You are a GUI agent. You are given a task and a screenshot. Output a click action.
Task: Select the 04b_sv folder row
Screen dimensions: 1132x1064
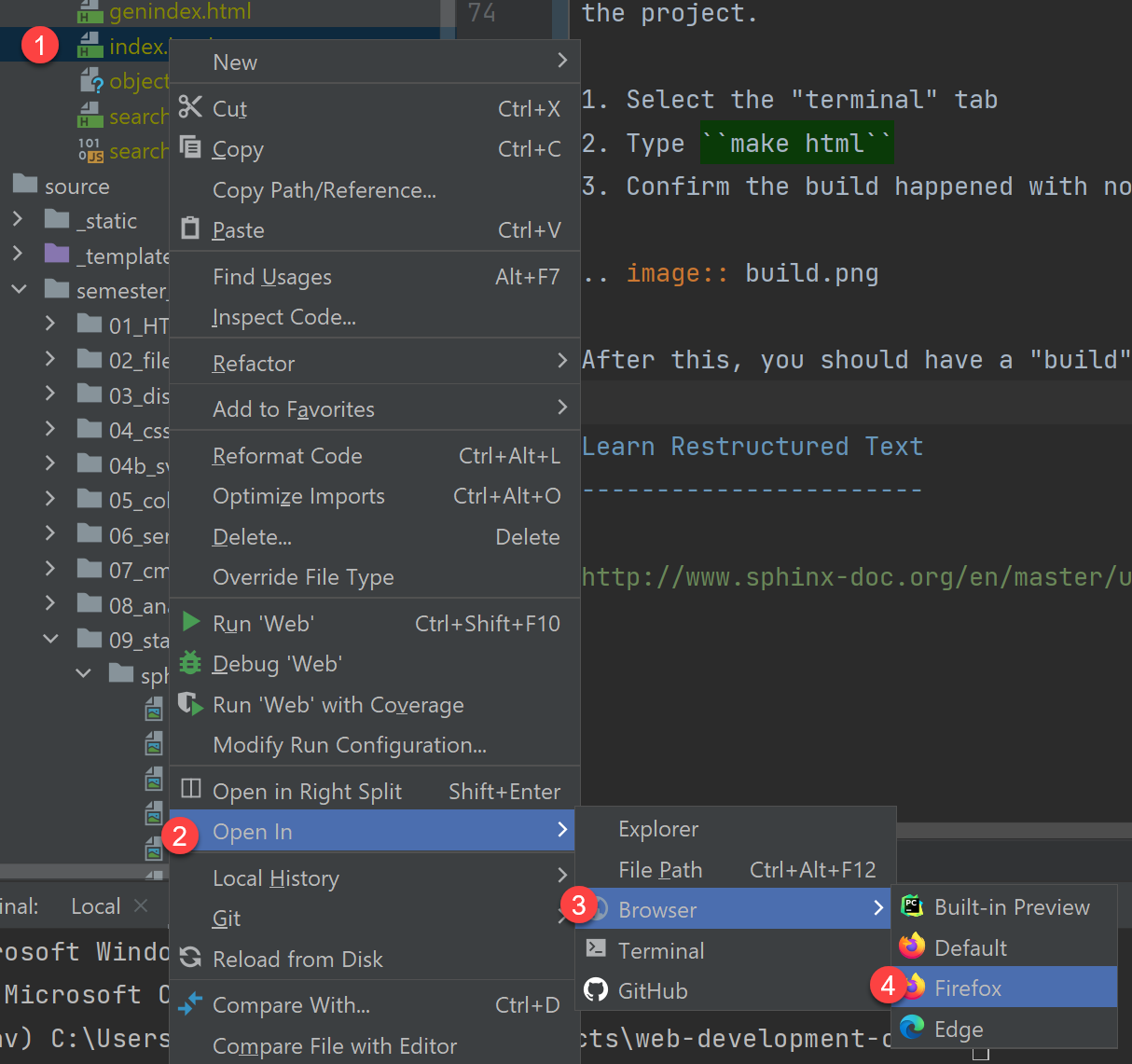(84, 464)
